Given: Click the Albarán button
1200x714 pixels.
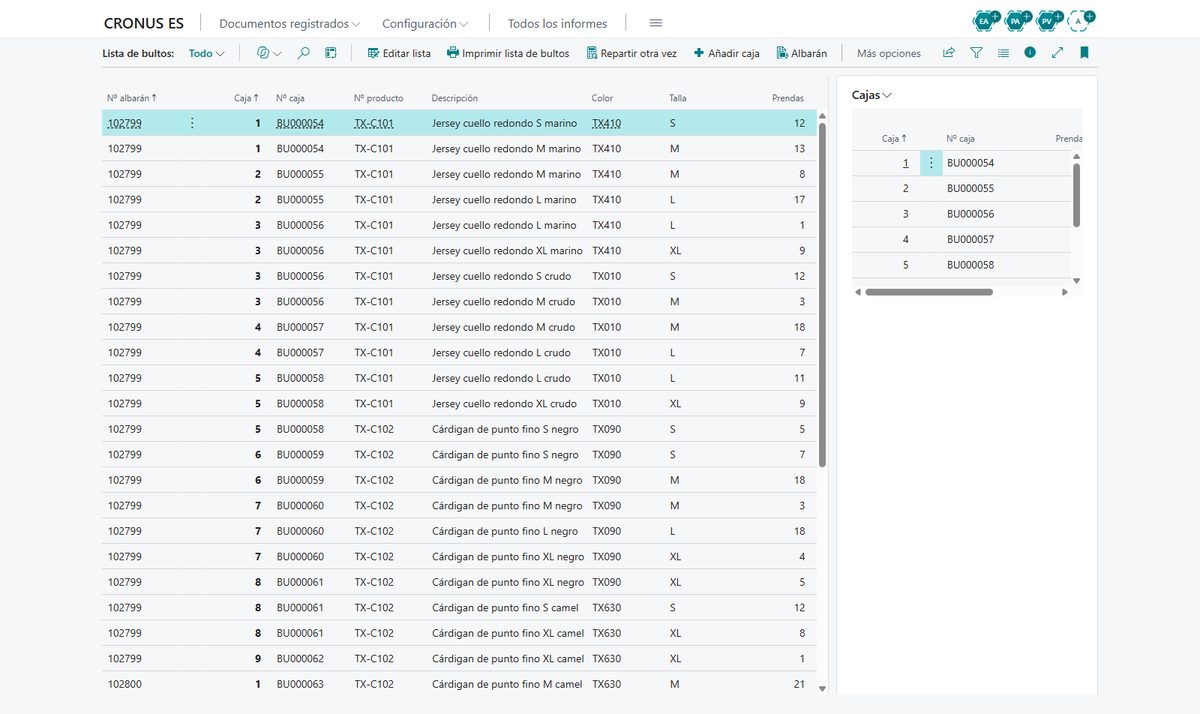Looking at the screenshot, I should (x=801, y=53).
